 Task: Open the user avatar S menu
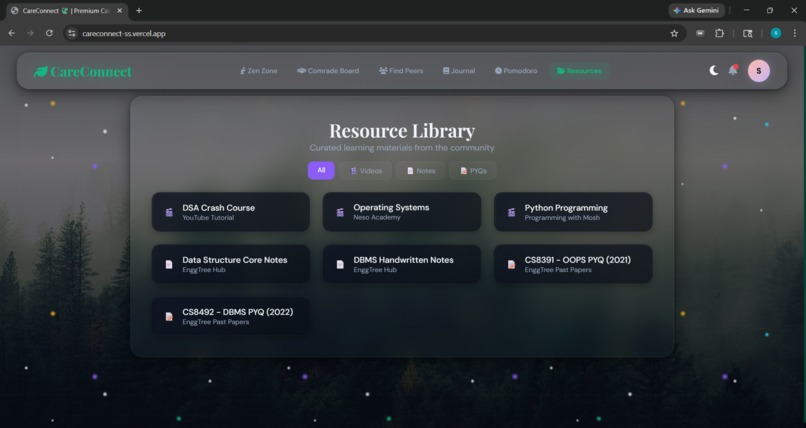coord(759,71)
